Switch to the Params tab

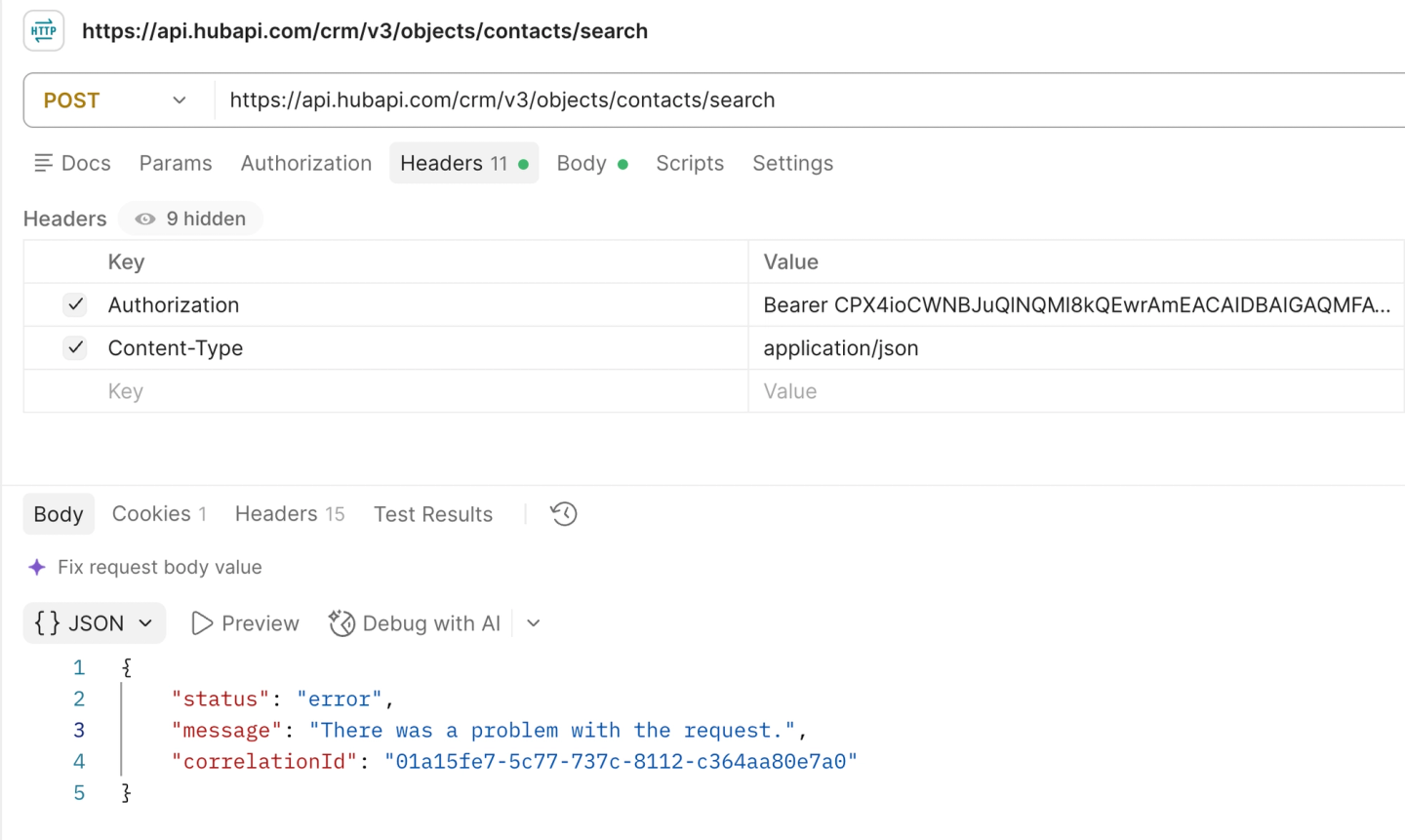(x=176, y=163)
